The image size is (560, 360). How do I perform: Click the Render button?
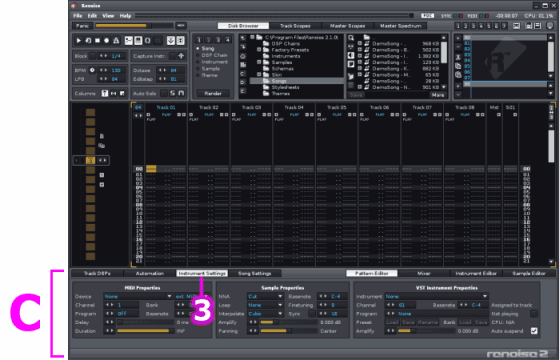(213, 93)
